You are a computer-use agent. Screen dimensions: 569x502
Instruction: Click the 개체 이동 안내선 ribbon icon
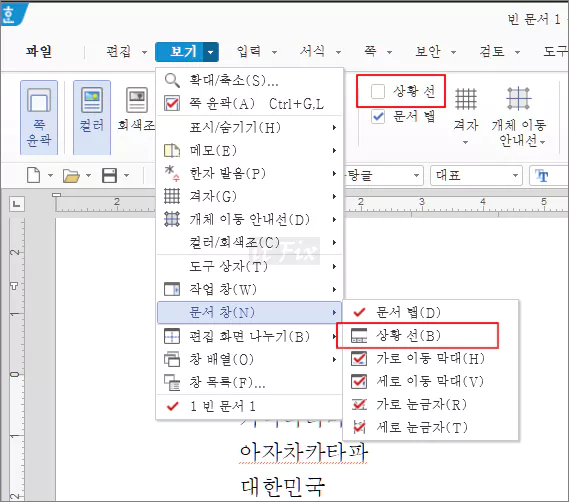[x=519, y=99]
